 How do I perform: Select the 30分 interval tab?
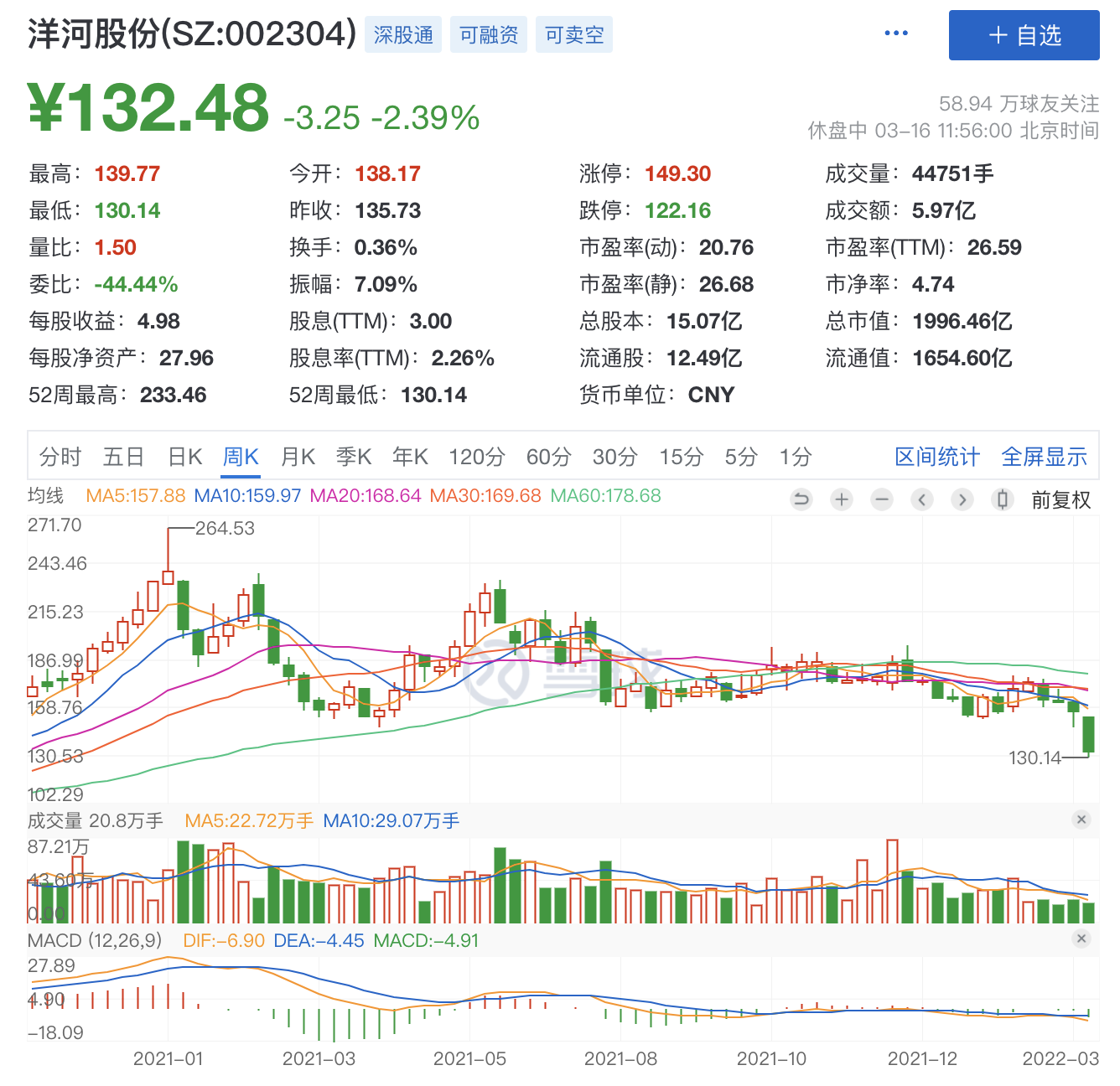coord(615,457)
